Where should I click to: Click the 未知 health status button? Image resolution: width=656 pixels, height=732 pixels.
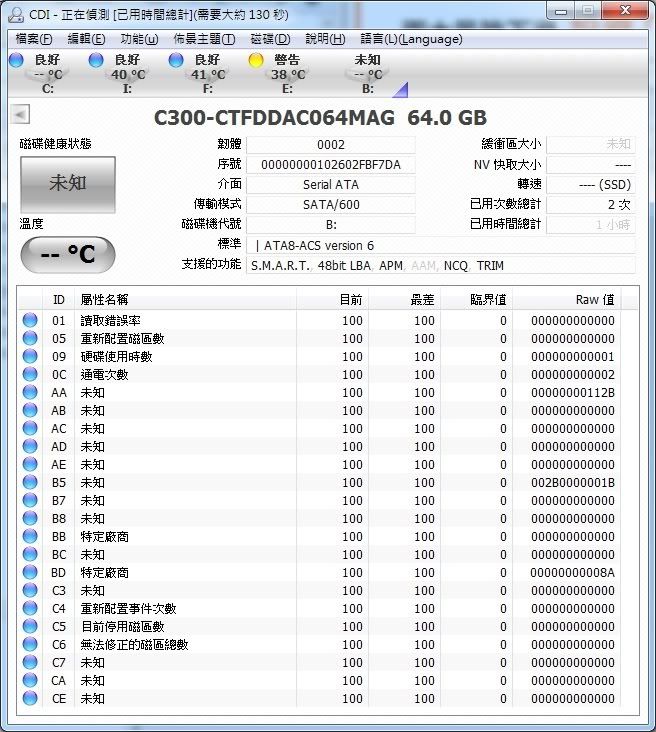pyautogui.click(x=68, y=184)
